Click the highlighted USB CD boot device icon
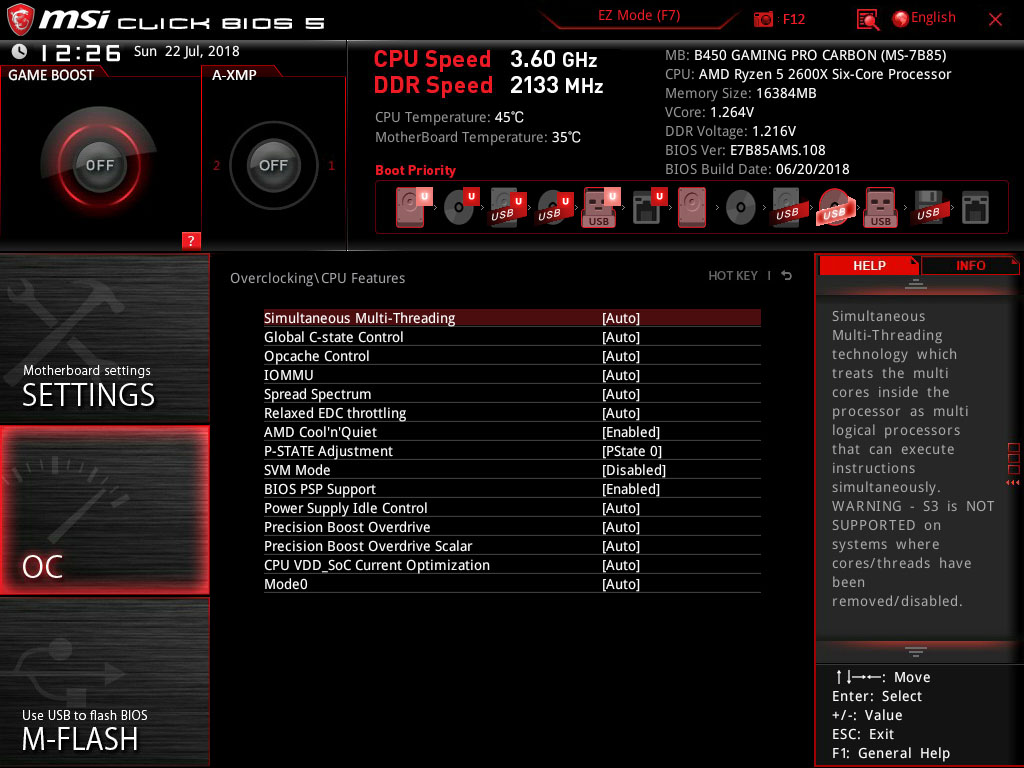The width and height of the screenshot is (1024, 768). click(x=834, y=208)
